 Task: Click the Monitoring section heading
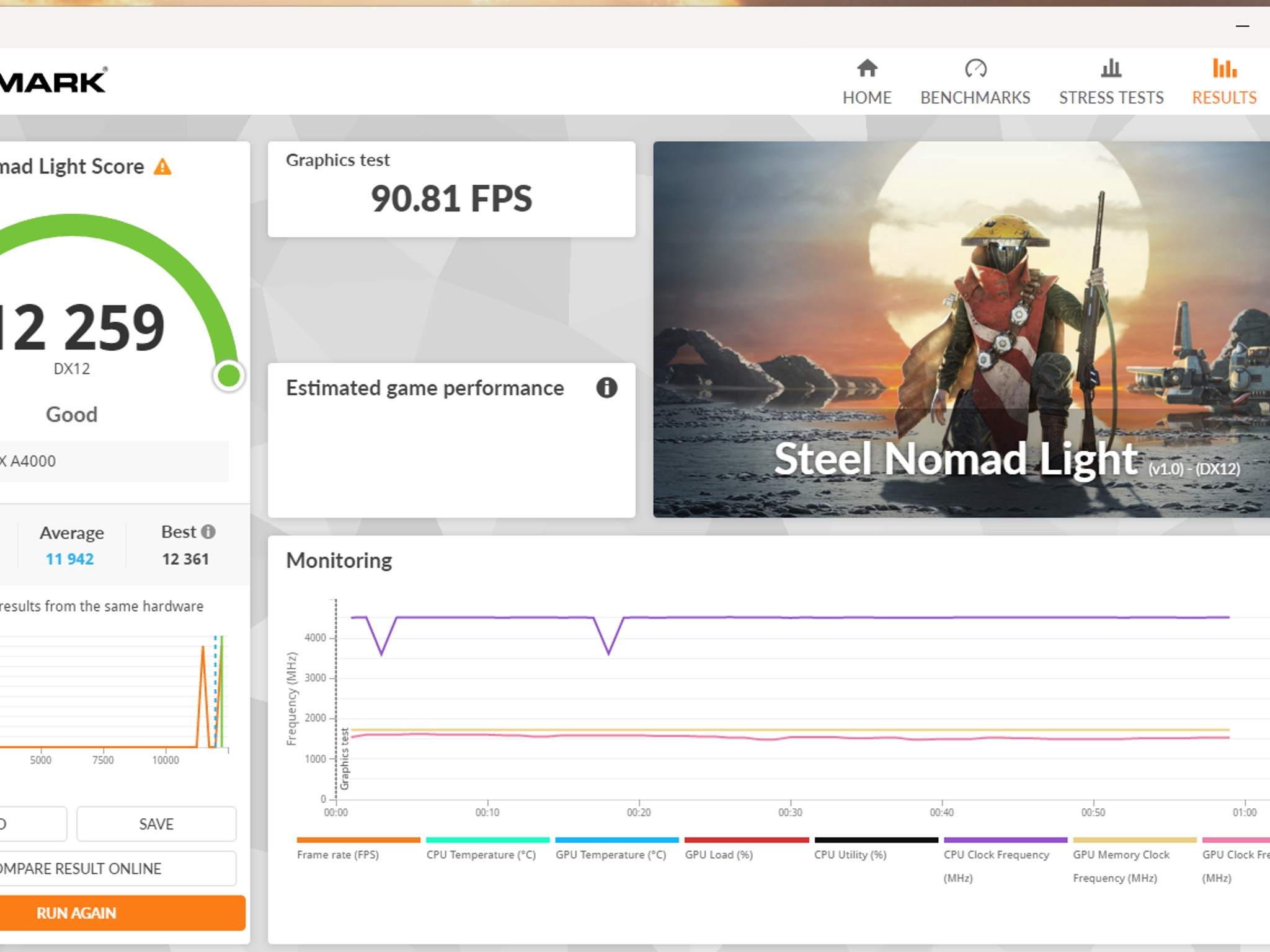click(x=339, y=560)
